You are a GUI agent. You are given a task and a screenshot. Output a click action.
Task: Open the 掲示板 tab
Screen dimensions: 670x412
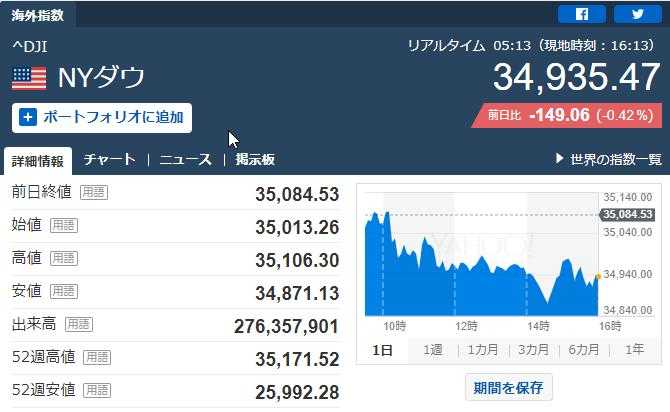255,159
